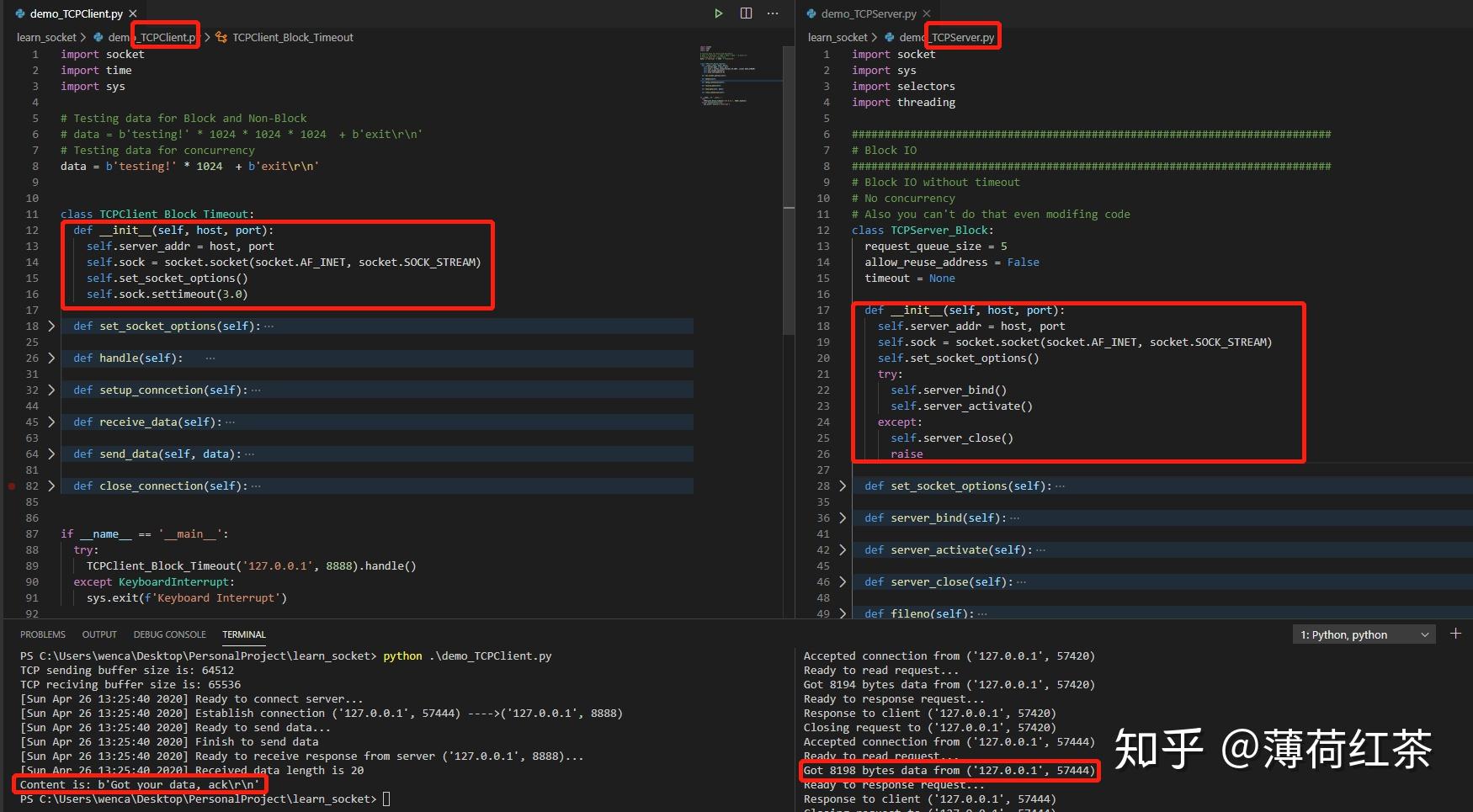This screenshot has height=812, width=1473.
Task: Expand folded setup_conncetion method
Action: point(51,390)
